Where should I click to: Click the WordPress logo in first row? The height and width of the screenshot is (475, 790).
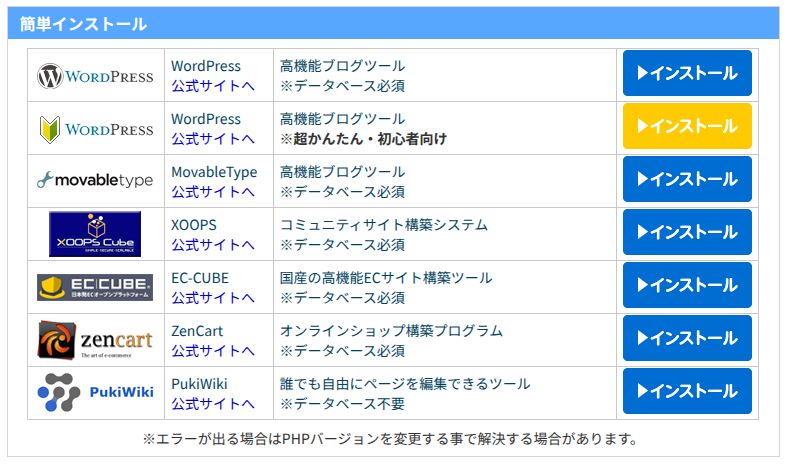click(x=95, y=76)
